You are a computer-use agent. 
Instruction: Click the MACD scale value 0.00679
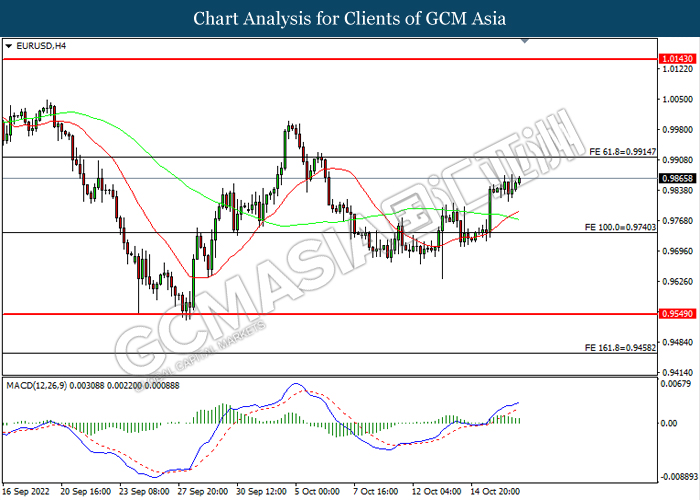click(x=676, y=384)
